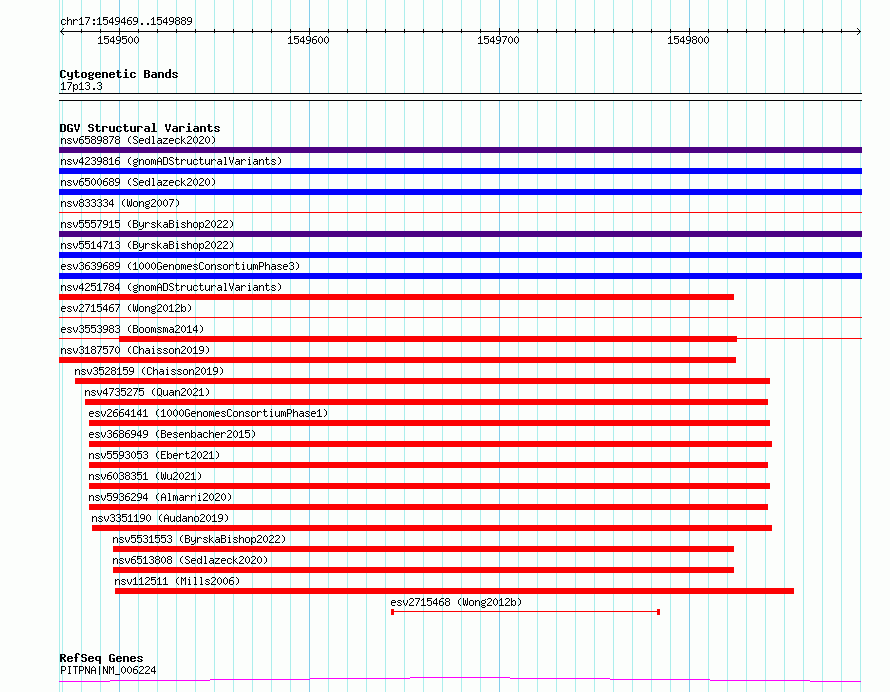Click the 17p13.3 band label
This screenshot has height=692, width=890.
click(81, 86)
